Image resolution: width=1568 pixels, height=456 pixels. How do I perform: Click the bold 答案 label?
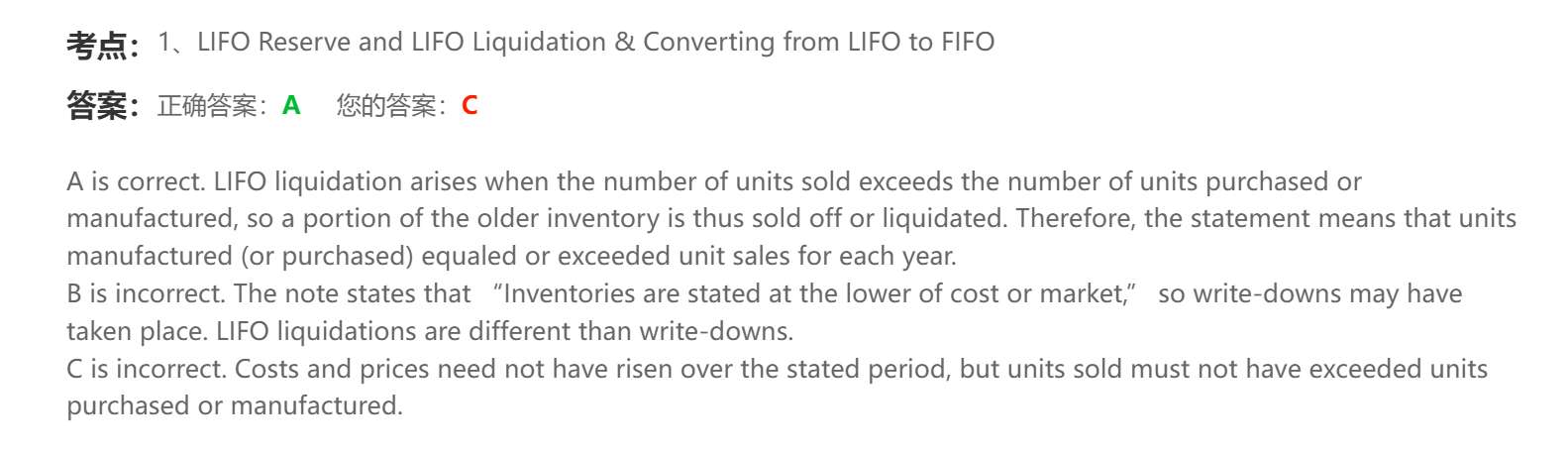[x=97, y=105]
